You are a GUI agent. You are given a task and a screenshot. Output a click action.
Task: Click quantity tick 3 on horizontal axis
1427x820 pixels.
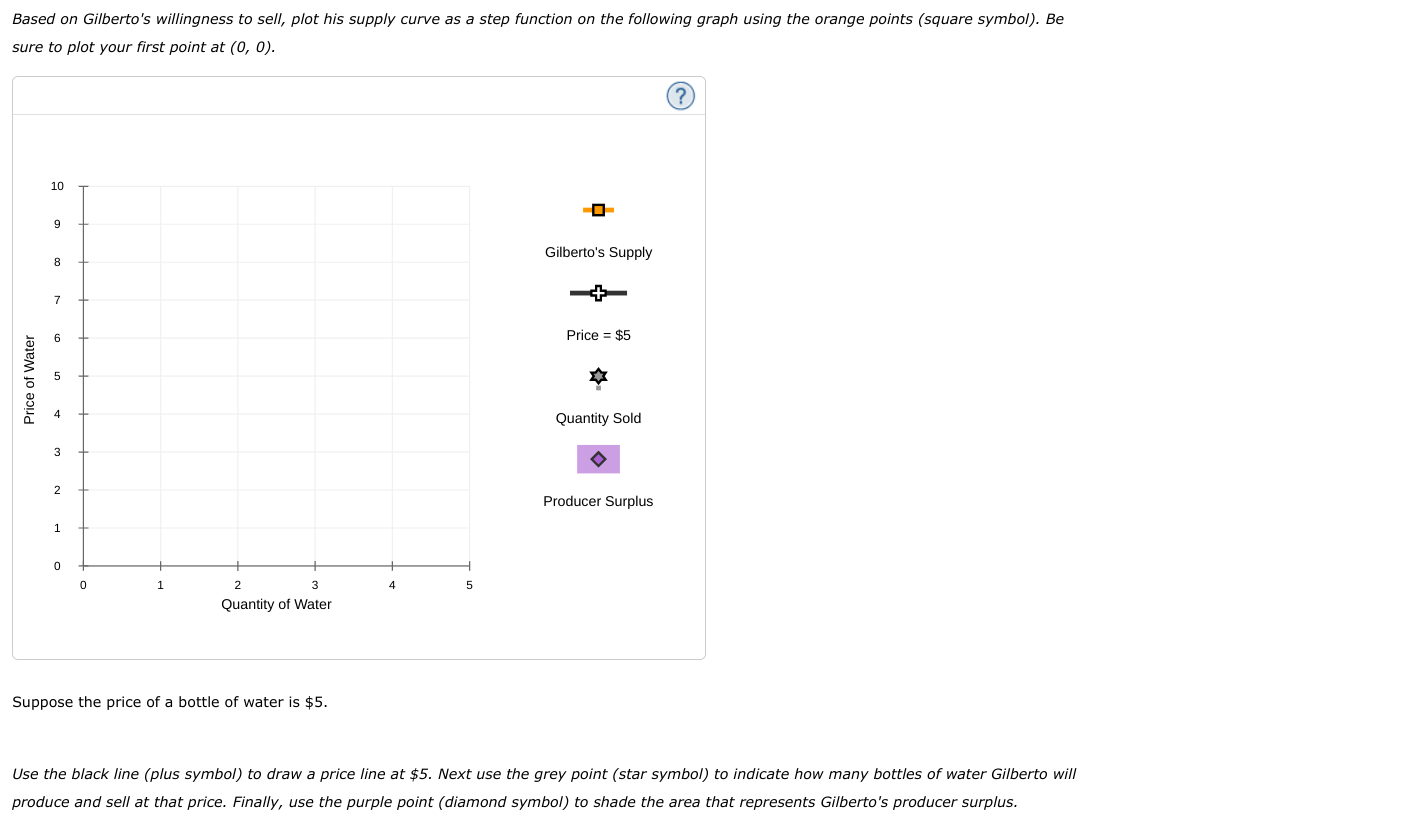click(314, 585)
